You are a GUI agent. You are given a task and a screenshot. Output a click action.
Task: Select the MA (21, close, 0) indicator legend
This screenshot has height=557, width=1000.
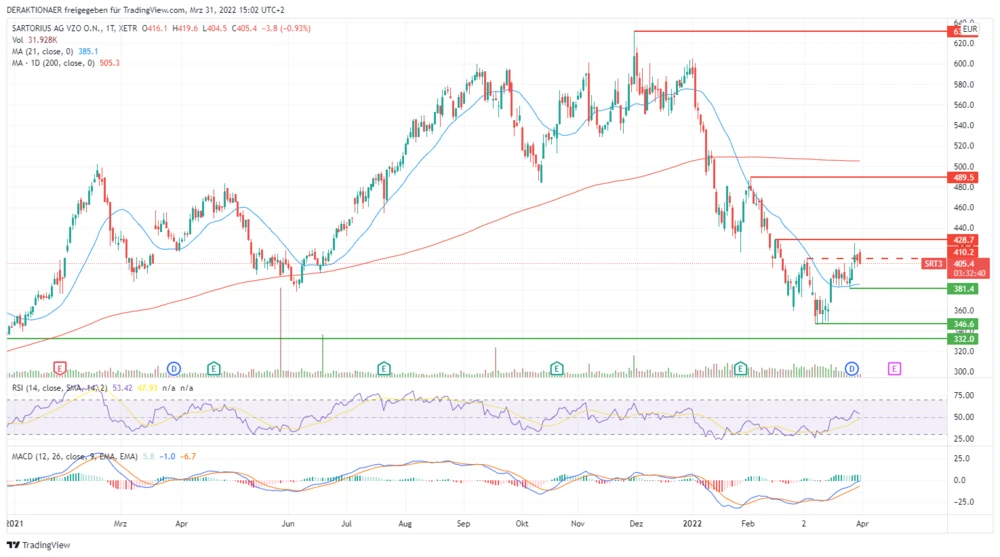pyautogui.click(x=47, y=52)
